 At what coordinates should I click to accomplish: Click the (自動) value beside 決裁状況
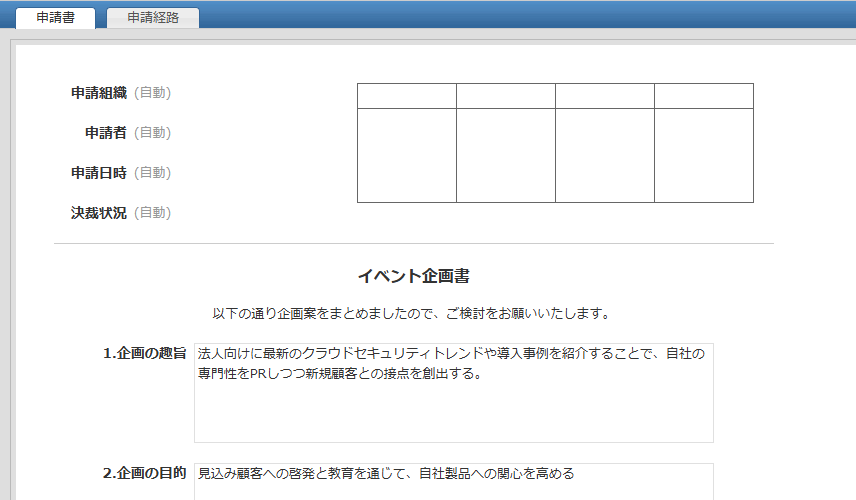pos(152,213)
